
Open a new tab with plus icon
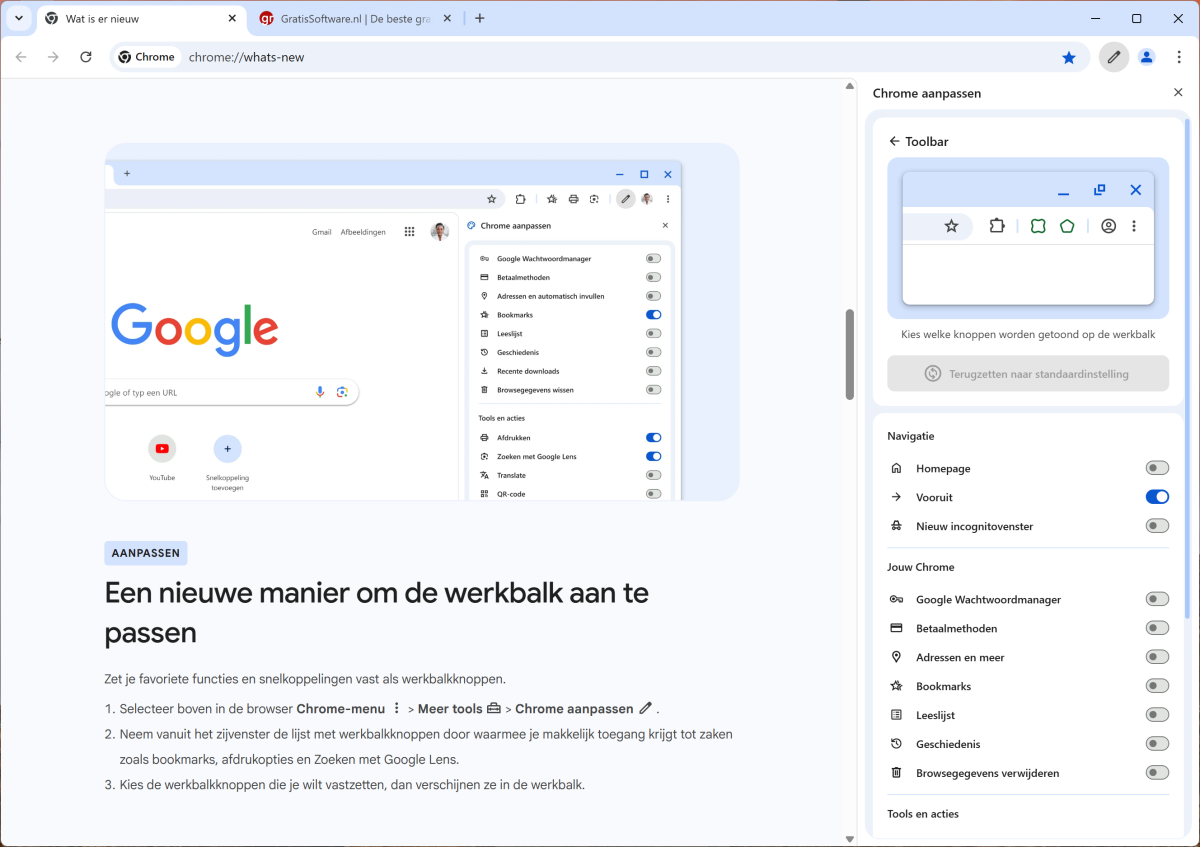pyautogui.click(x=480, y=18)
